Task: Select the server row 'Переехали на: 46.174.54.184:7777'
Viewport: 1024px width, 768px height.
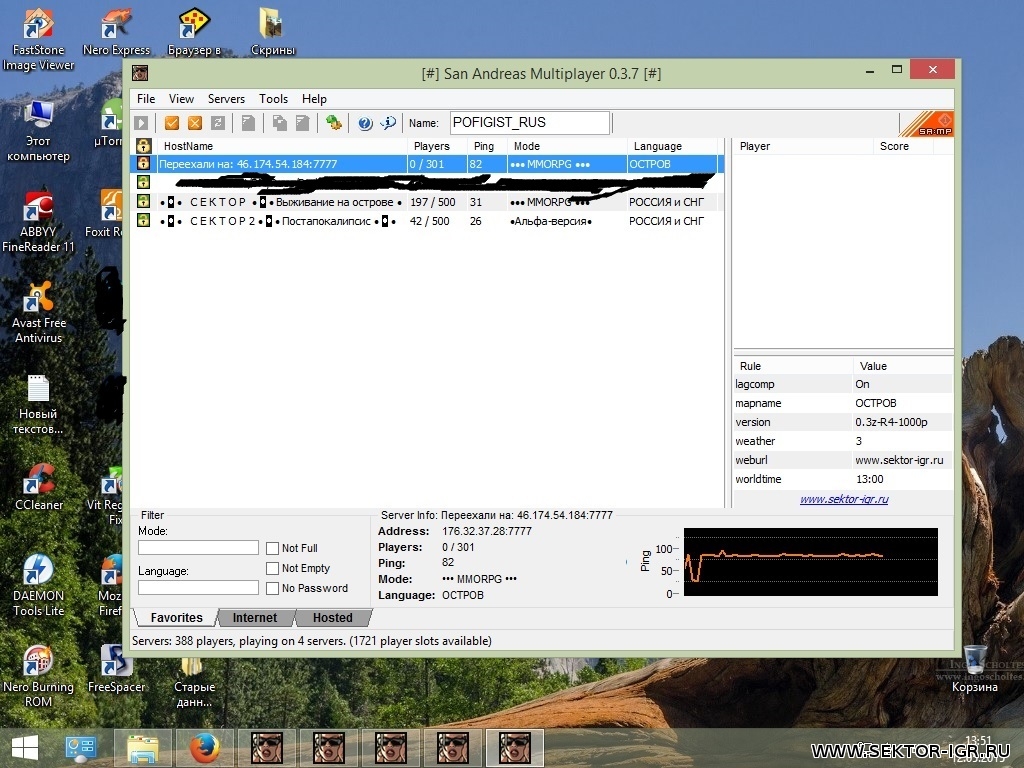Action: coord(427,164)
